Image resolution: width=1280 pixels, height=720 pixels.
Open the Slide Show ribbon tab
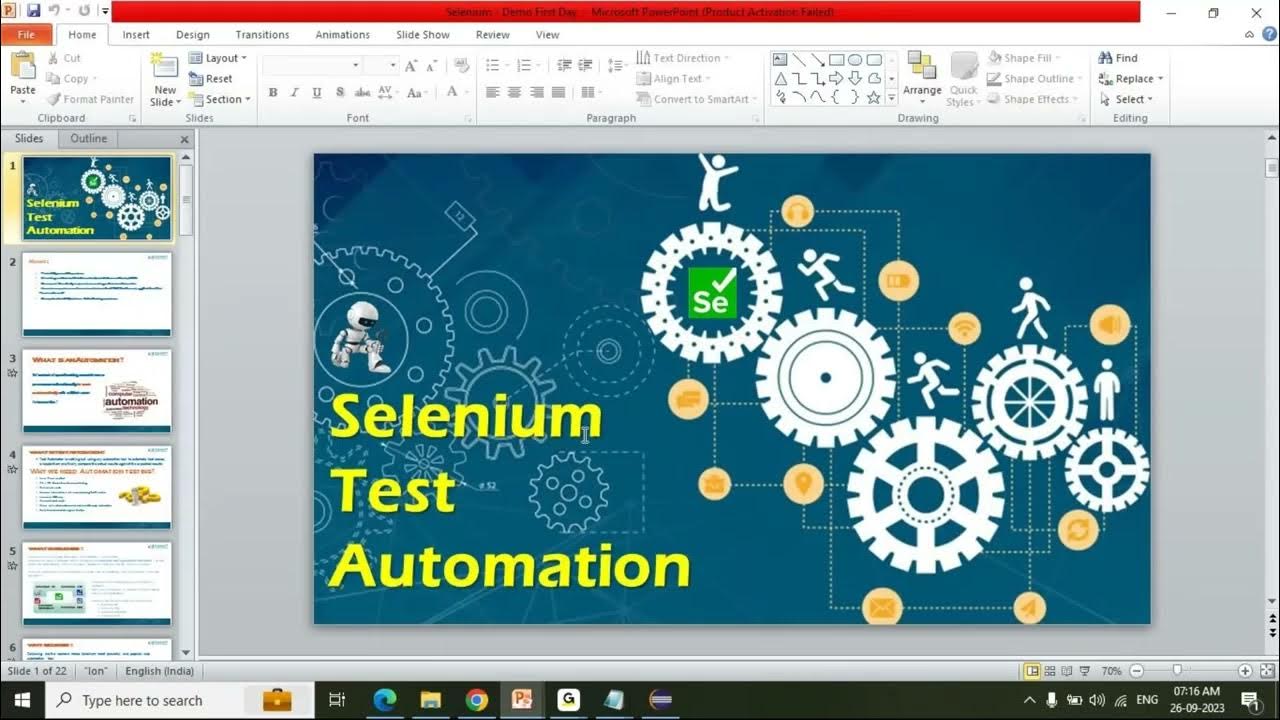pos(423,34)
